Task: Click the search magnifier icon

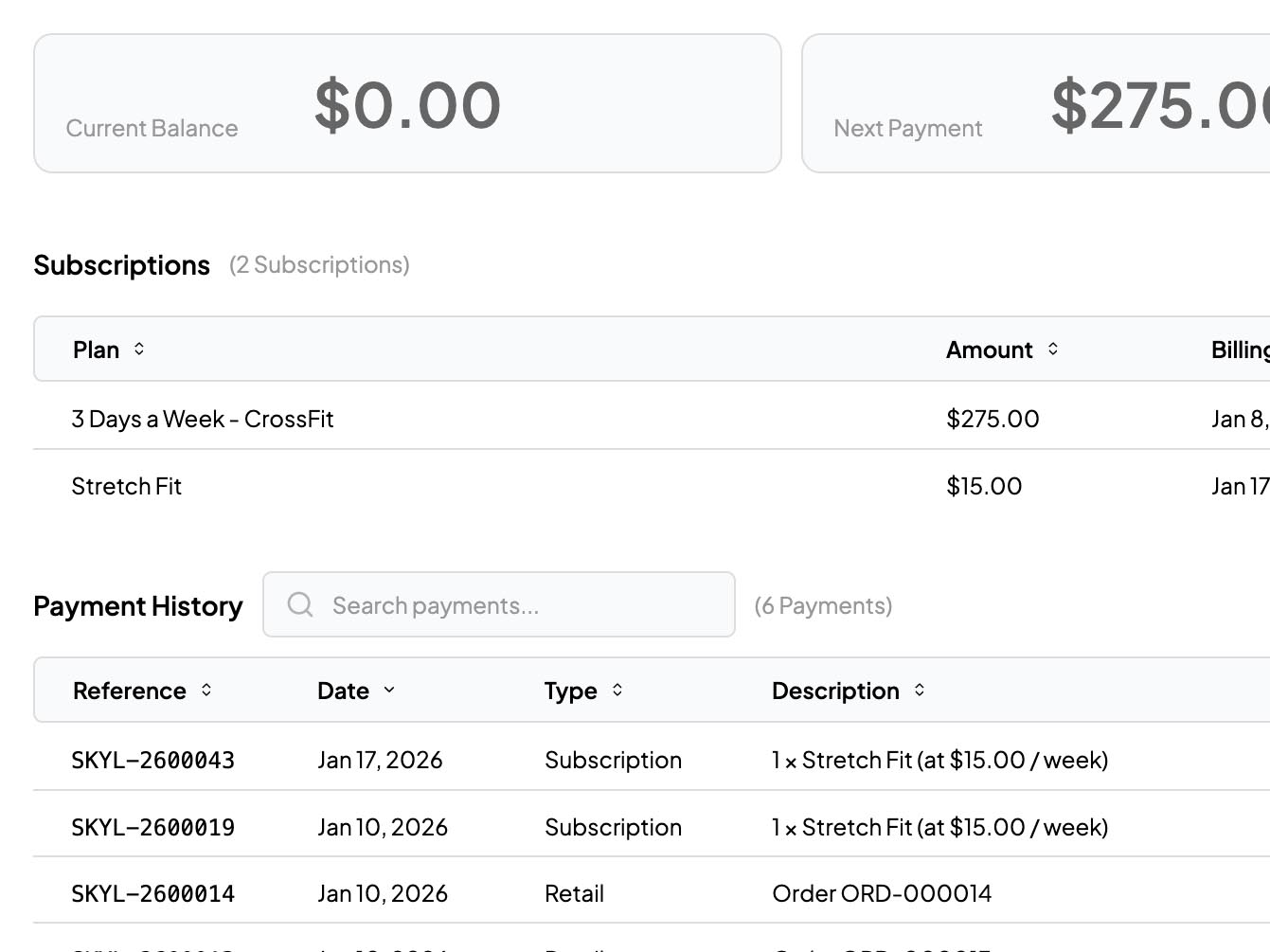Action: (x=299, y=604)
